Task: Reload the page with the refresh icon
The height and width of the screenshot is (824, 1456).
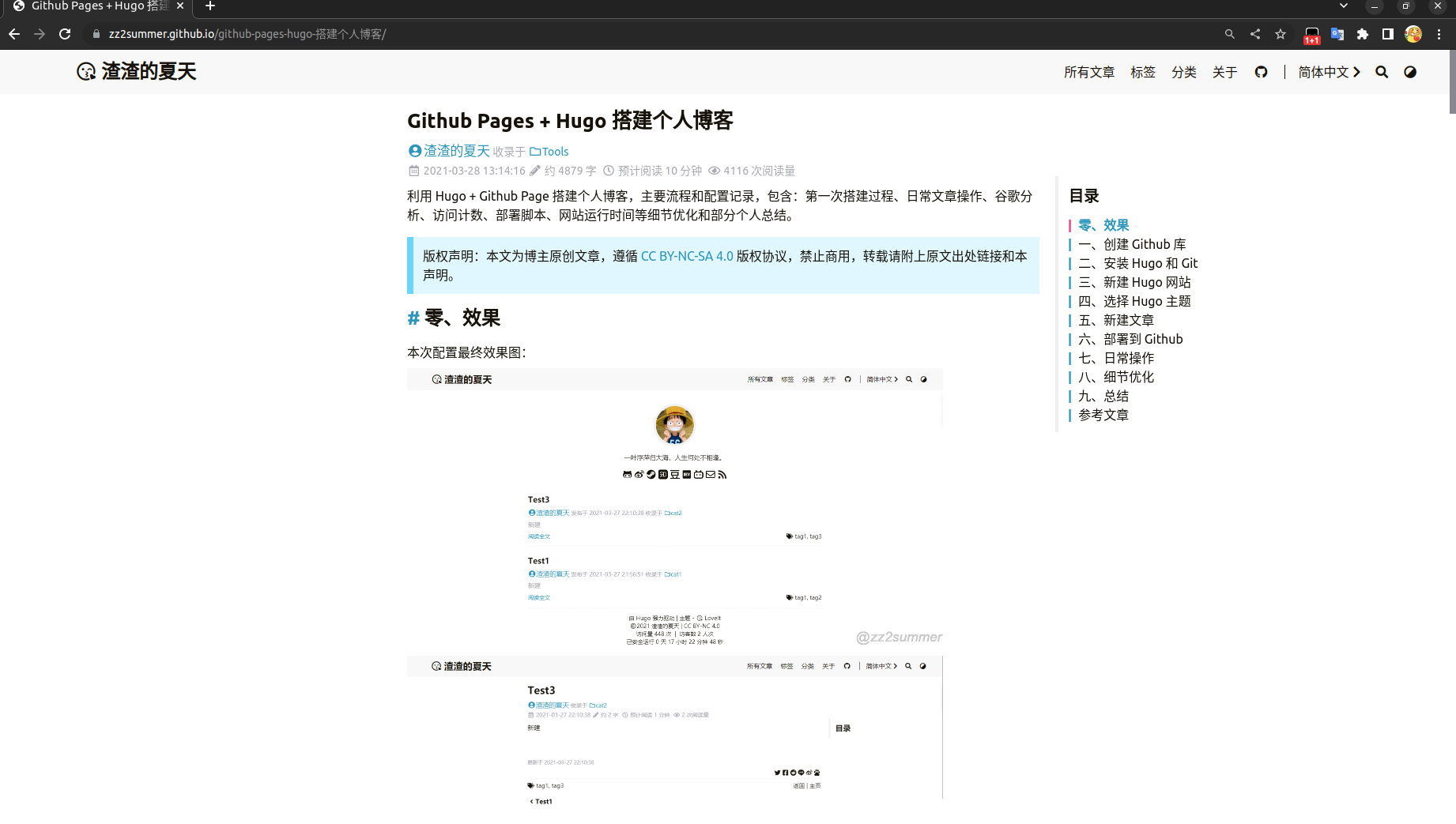Action: pyautogui.click(x=64, y=34)
